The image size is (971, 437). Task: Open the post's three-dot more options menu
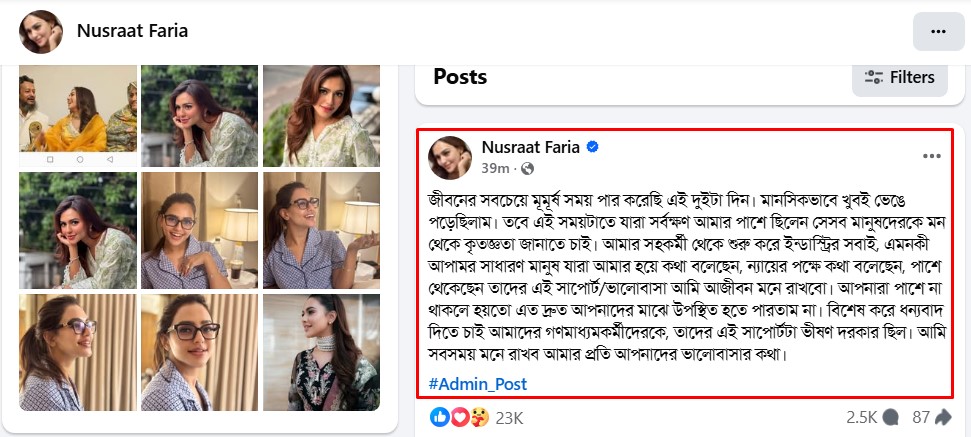point(931,156)
